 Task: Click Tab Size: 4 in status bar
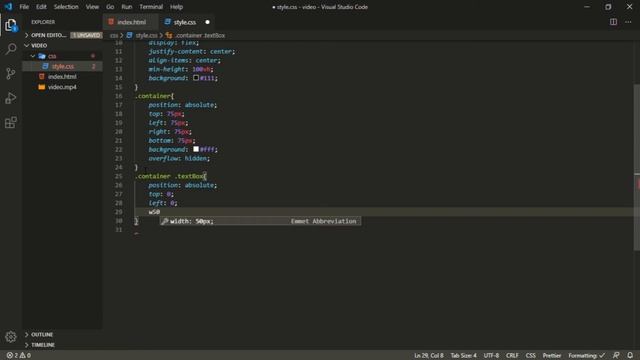coord(463,356)
